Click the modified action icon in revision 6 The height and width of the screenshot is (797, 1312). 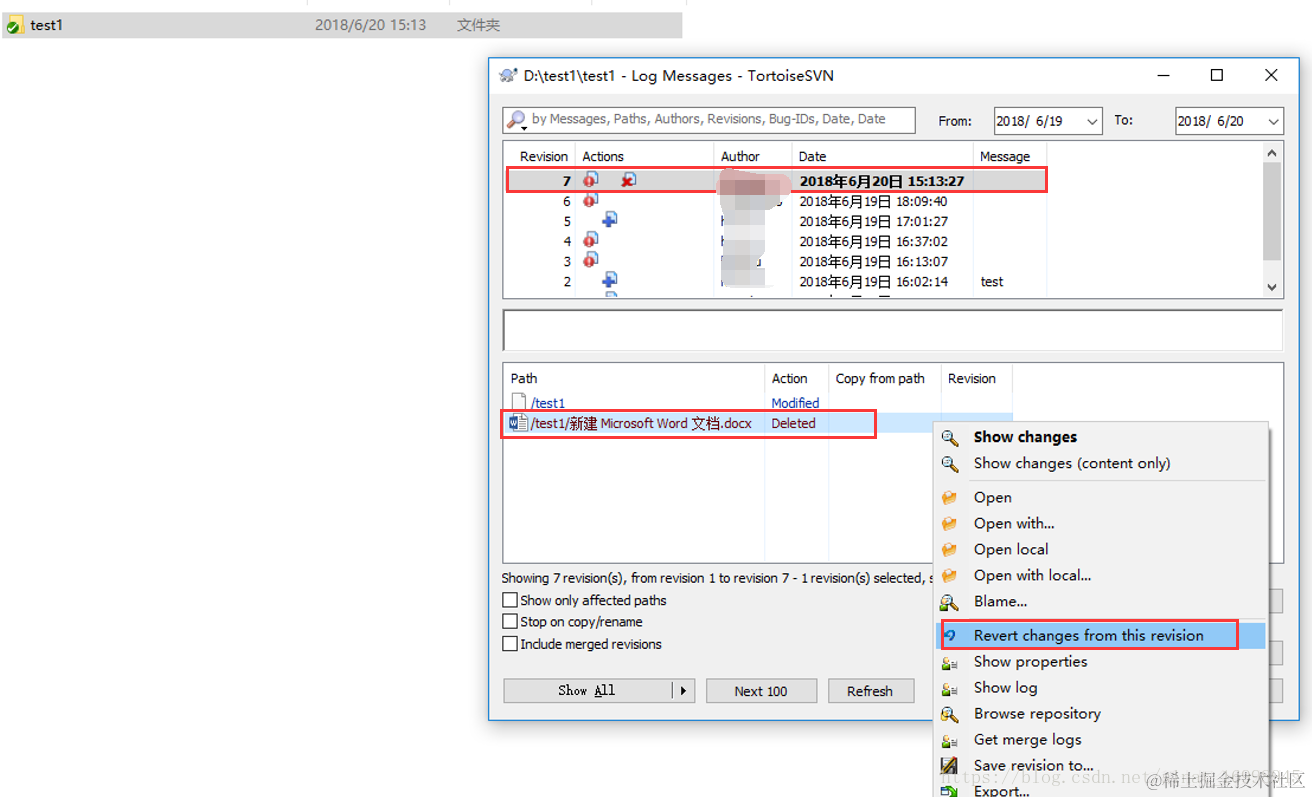tap(591, 200)
